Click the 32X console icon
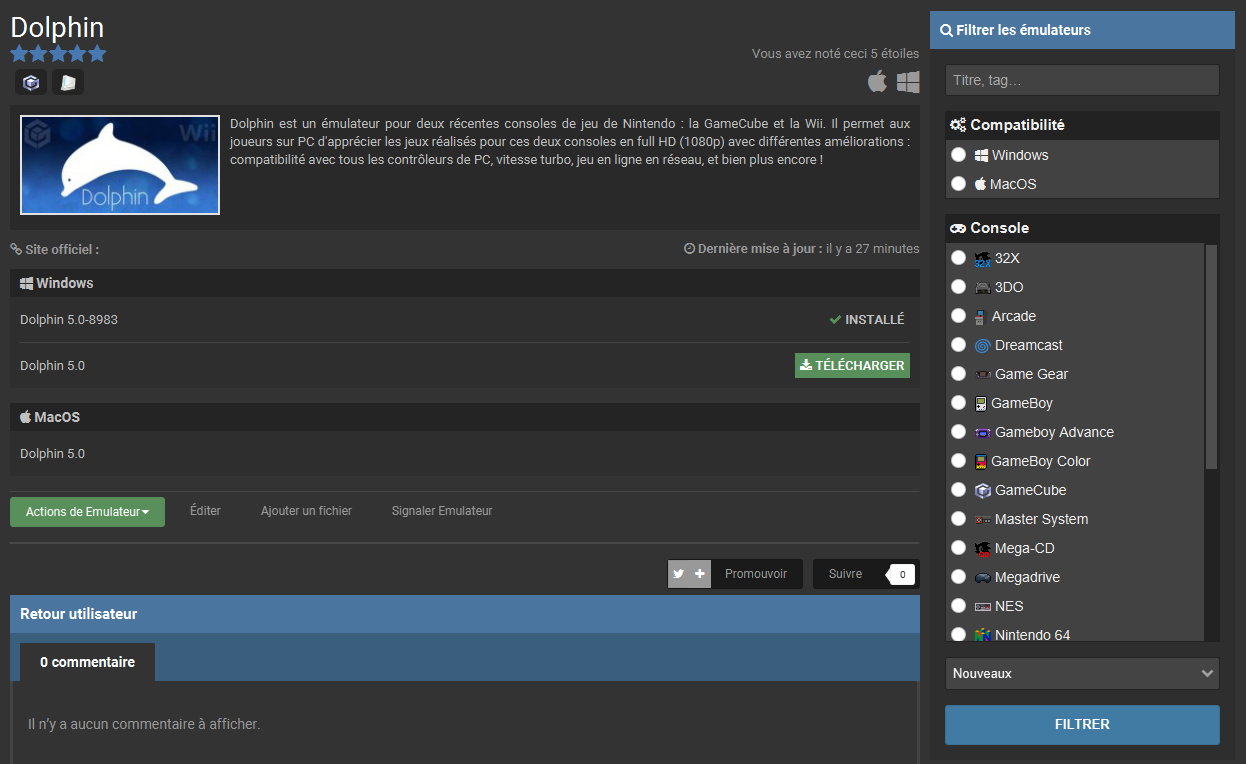The width and height of the screenshot is (1246, 764). coord(982,258)
